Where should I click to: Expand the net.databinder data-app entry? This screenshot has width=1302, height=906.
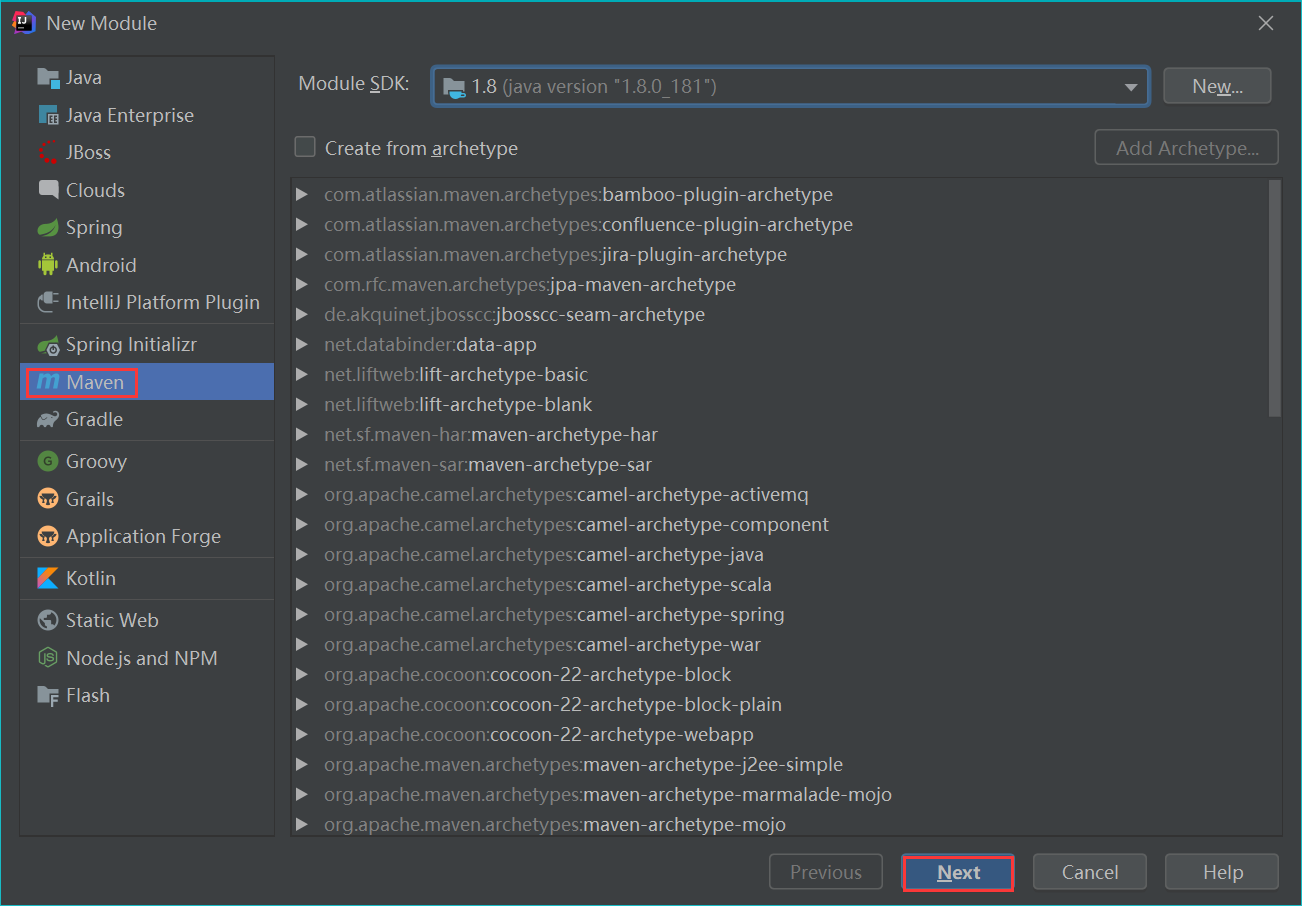302,345
